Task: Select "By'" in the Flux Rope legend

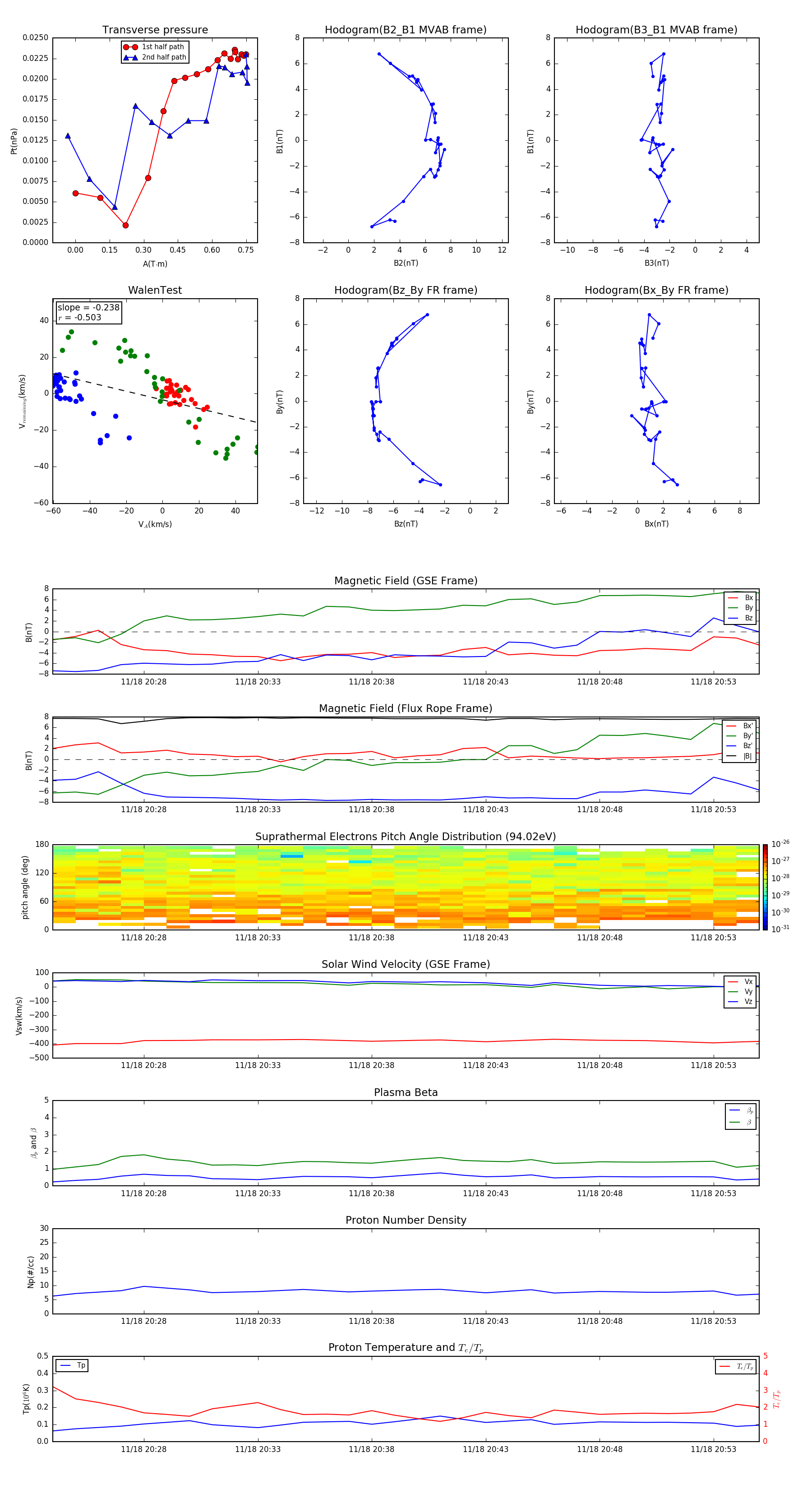Action: pyautogui.click(x=740, y=736)
